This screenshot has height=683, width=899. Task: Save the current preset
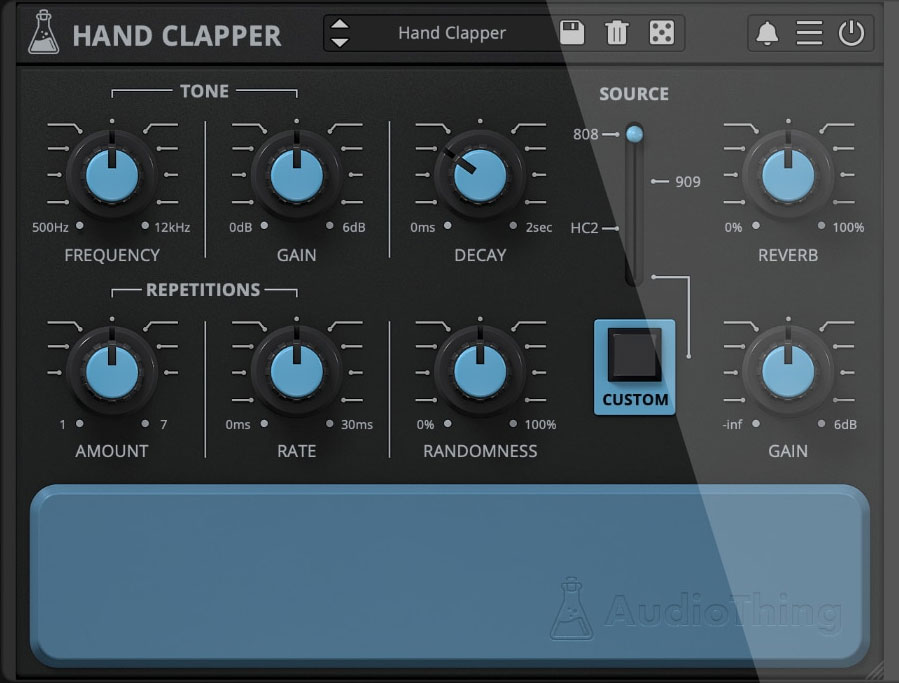point(570,33)
